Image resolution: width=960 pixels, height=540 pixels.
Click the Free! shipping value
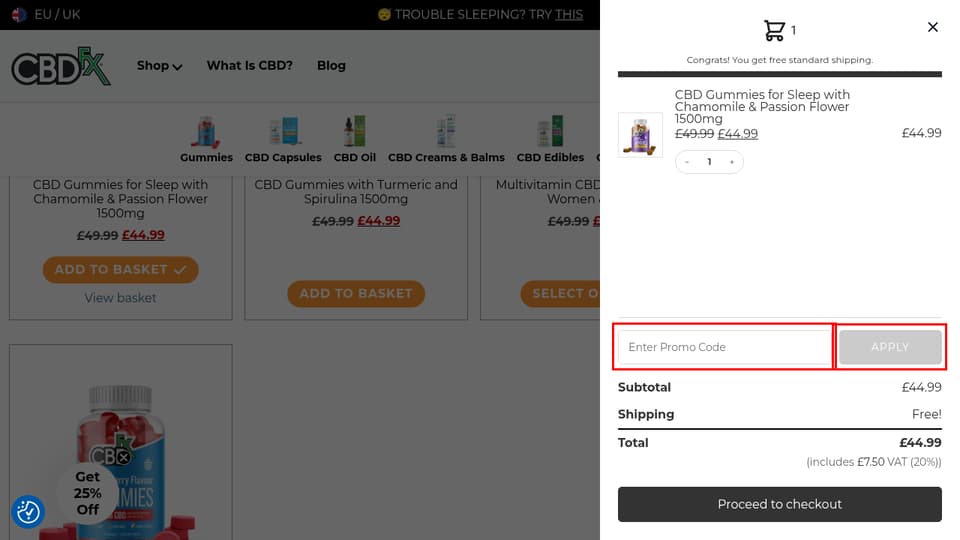click(926, 414)
